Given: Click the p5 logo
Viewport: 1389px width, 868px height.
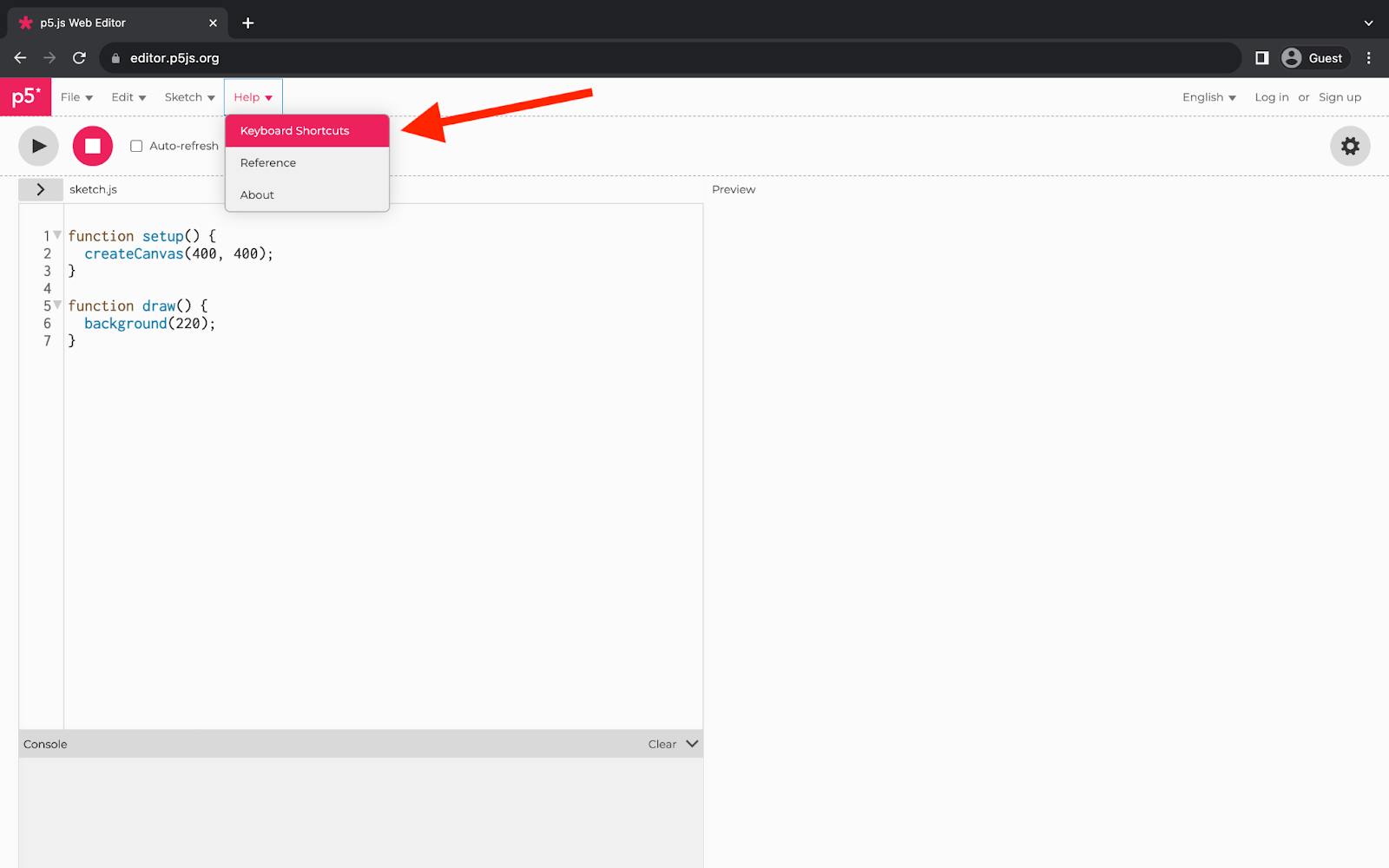Looking at the screenshot, I should [25, 96].
